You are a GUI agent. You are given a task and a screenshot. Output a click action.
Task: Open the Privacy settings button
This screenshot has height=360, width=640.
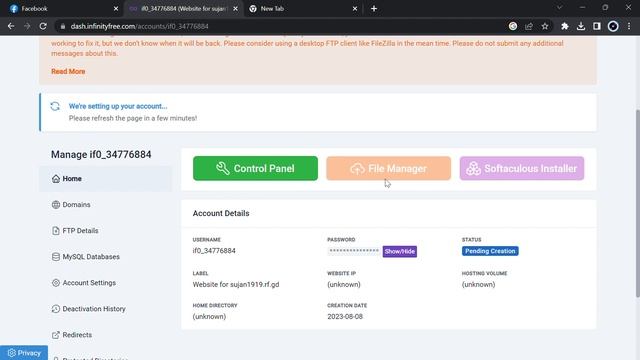pos(24,353)
